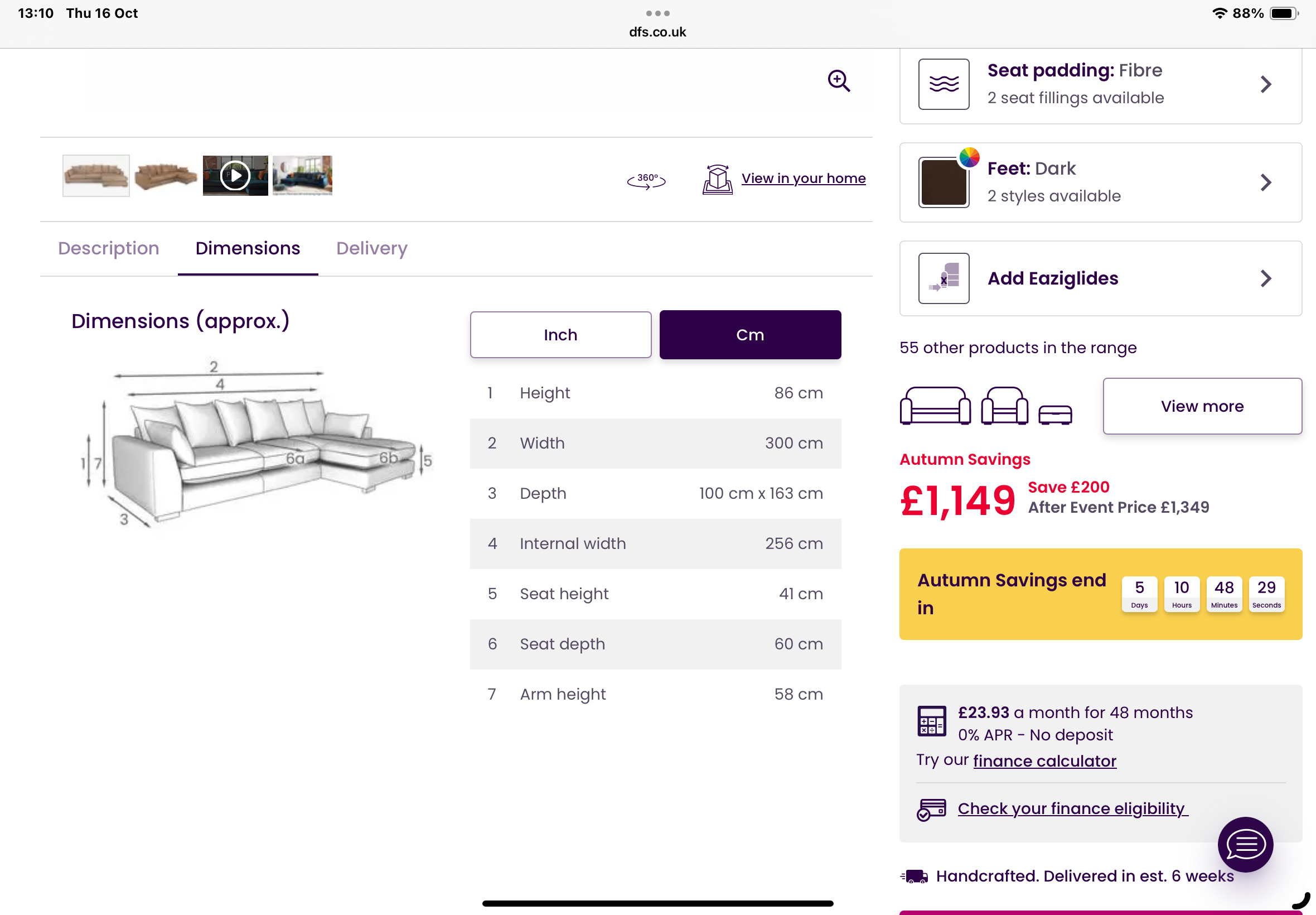Expand Seat padding options chevron

1266,85
